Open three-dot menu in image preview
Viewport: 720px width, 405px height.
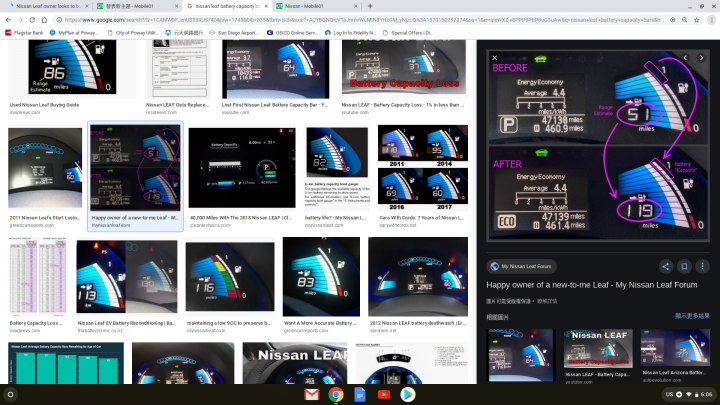click(702, 266)
